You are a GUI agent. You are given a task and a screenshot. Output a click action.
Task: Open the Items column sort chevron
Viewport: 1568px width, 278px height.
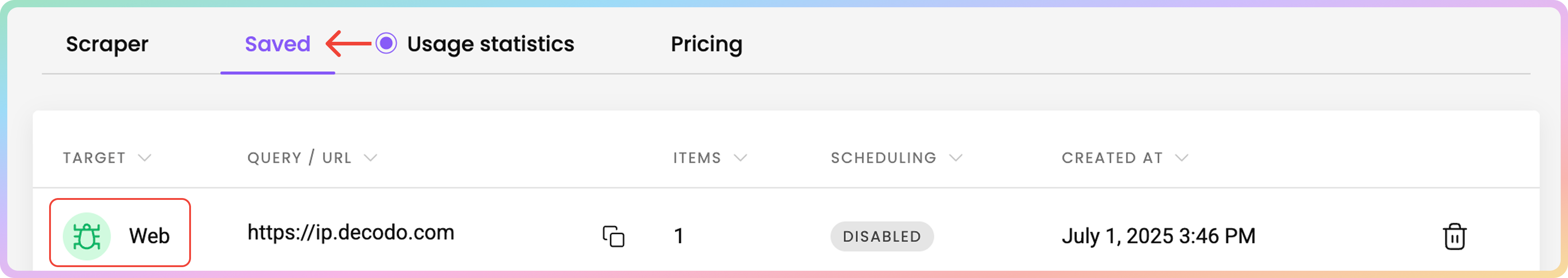pos(740,158)
